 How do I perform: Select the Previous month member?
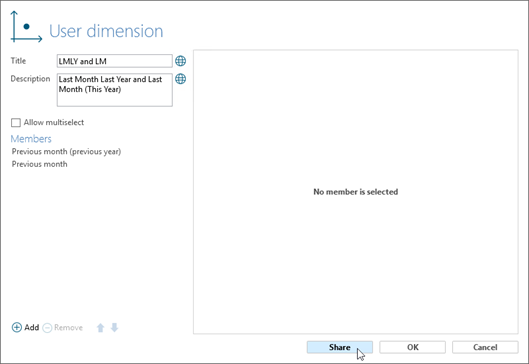click(39, 164)
